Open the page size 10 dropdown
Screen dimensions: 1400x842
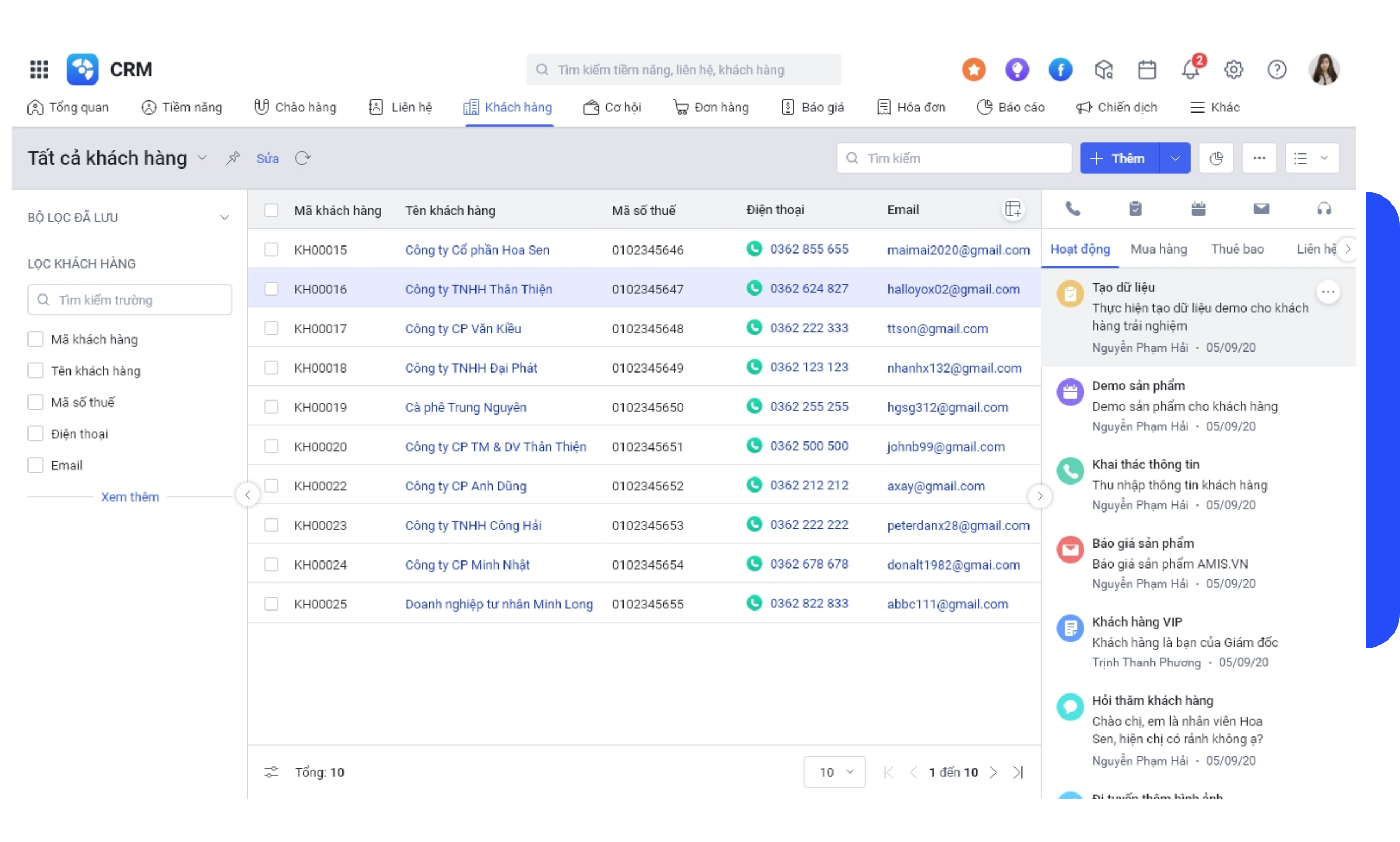coord(834,771)
